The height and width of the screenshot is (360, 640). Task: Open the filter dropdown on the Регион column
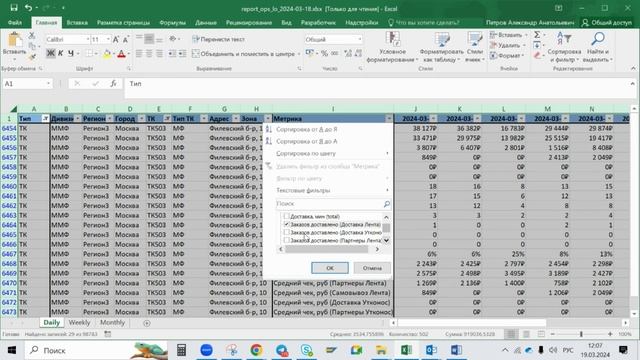point(109,119)
